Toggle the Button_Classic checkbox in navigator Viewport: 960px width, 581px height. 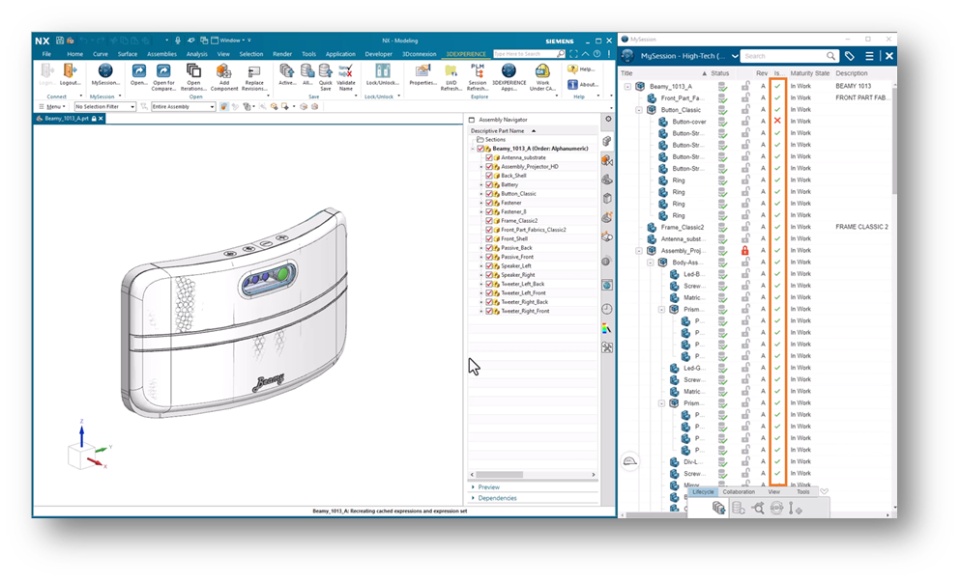pyautogui.click(x=489, y=193)
